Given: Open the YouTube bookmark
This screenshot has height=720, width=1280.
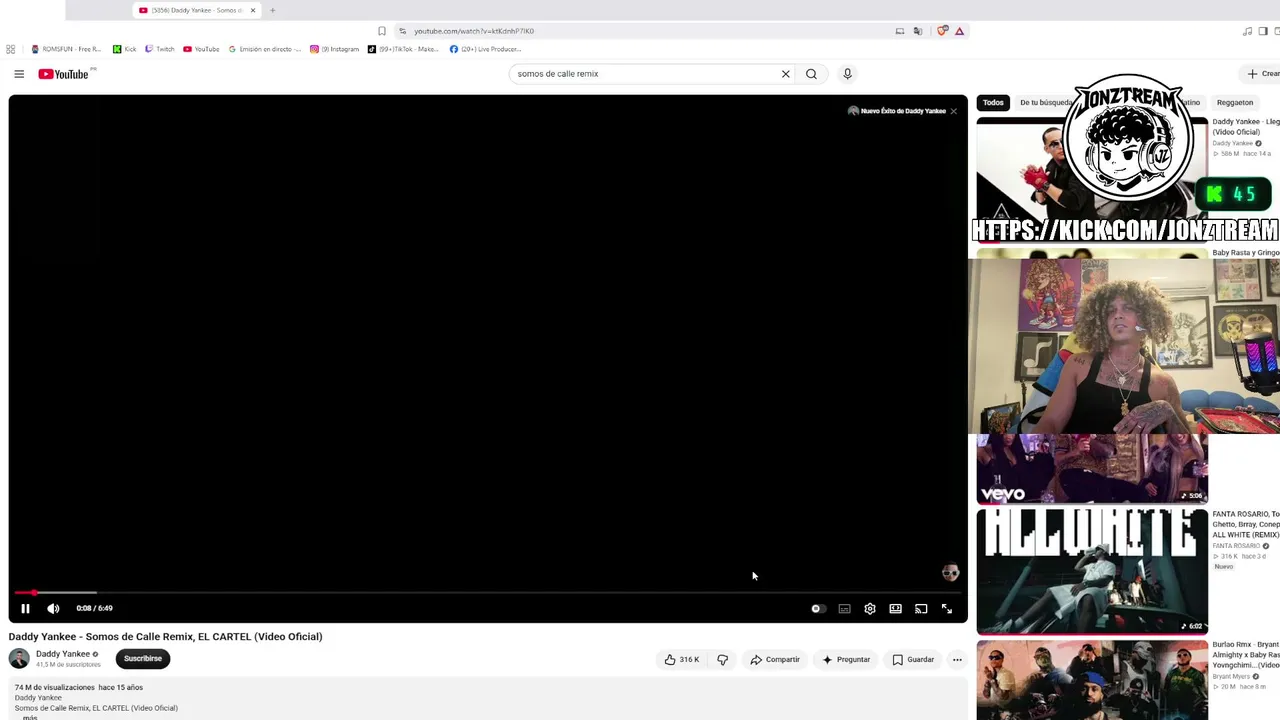Looking at the screenshot, I should 201,49.
